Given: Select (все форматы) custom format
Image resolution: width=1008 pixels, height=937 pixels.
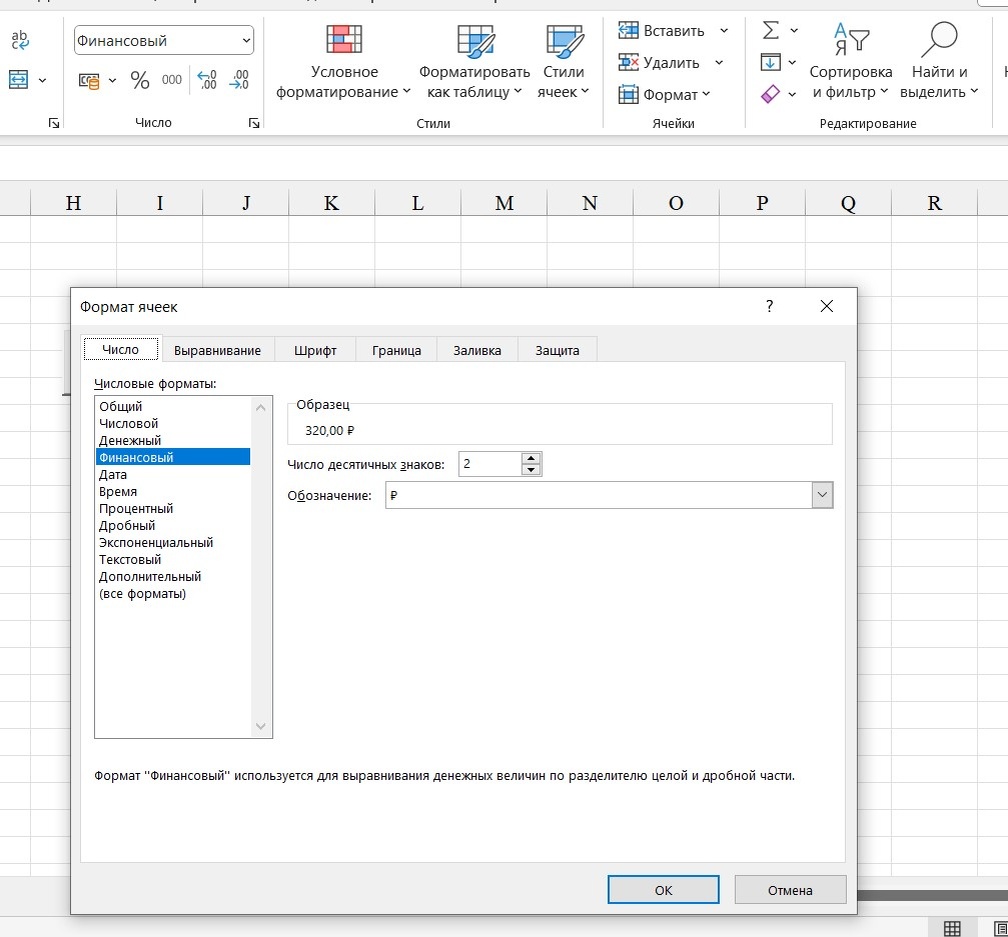Looking at the screenshot, I should [x=173, y=593].
